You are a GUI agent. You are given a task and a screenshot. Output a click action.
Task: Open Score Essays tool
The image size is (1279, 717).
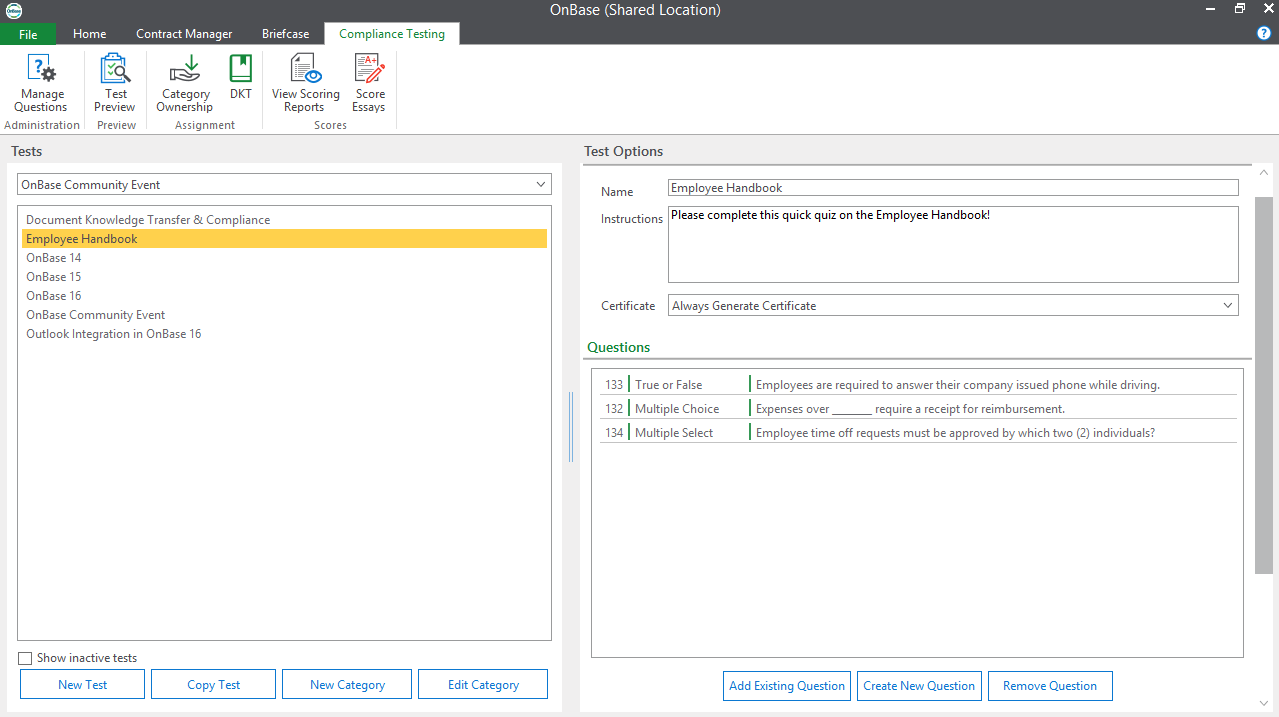(369, 83)
